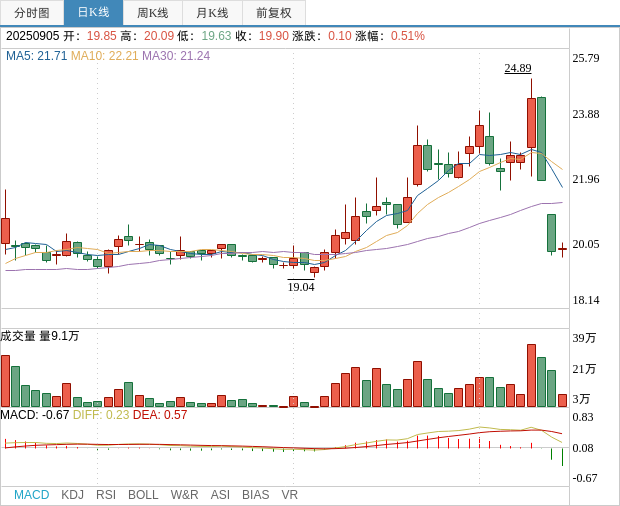The image size is (620, 506).
Task: Click the 39万 volume axis label
Action: point(584,338)
